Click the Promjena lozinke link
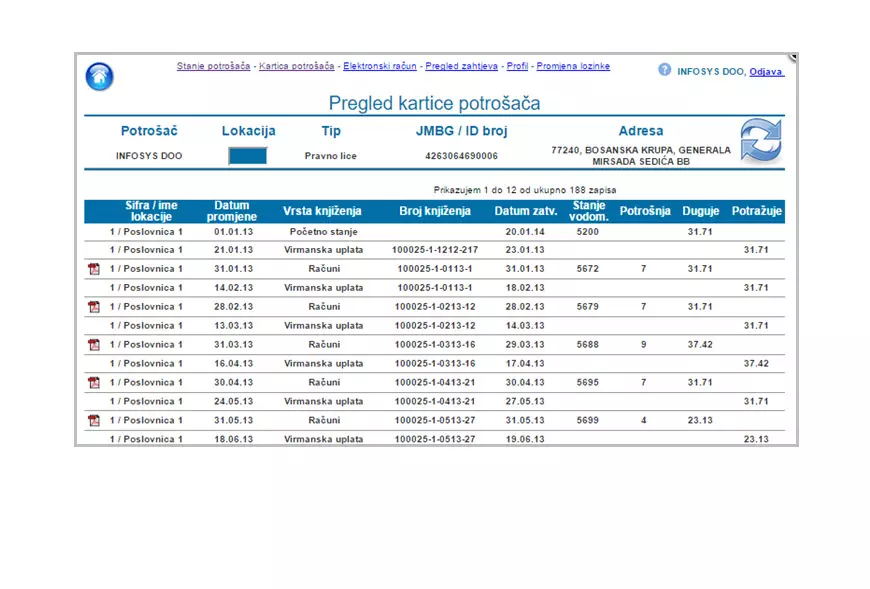The image size is (870, 589). pos(573,67)
